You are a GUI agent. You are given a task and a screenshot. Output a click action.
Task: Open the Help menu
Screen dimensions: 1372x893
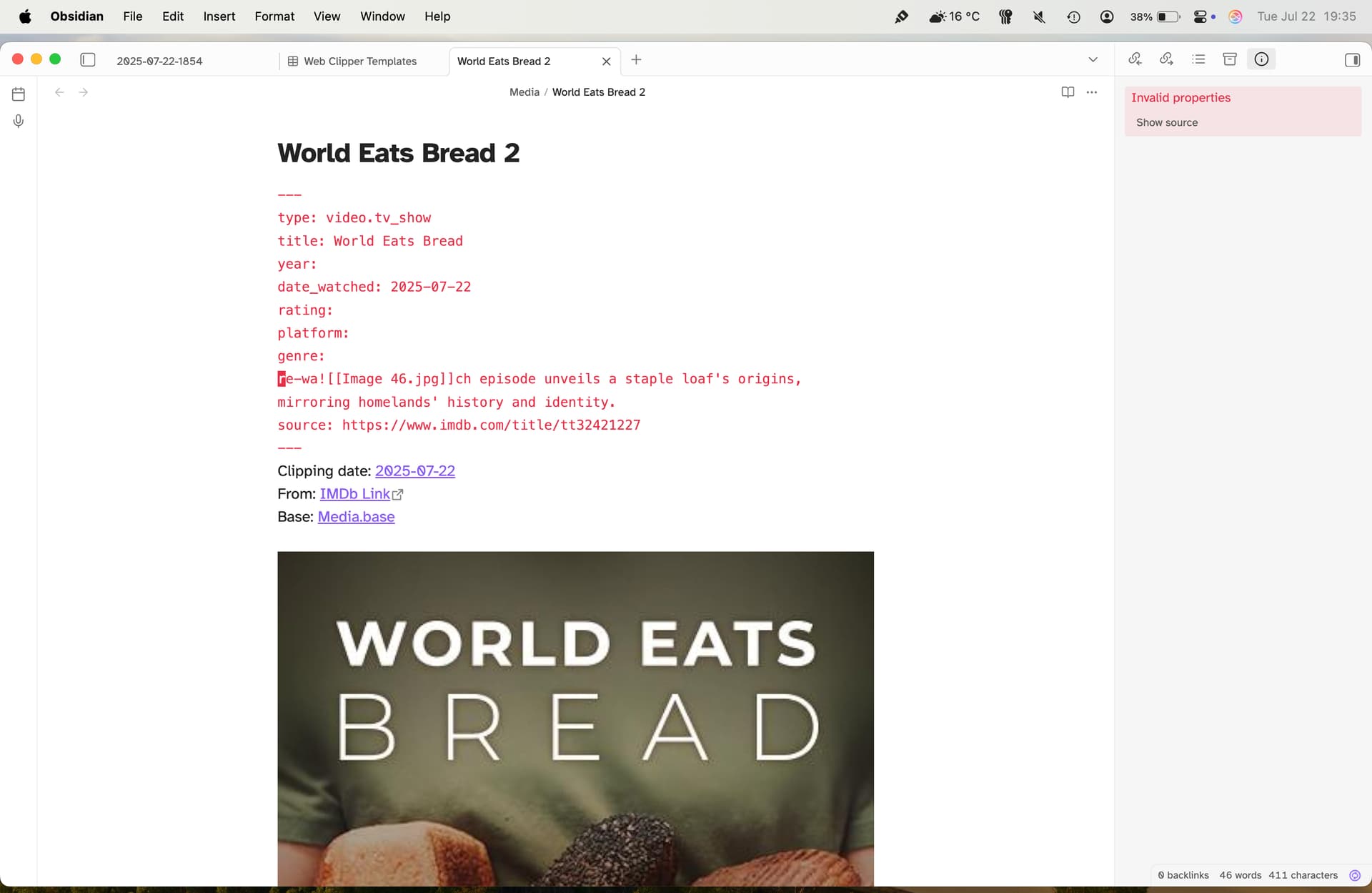click(x=437, y=16)
